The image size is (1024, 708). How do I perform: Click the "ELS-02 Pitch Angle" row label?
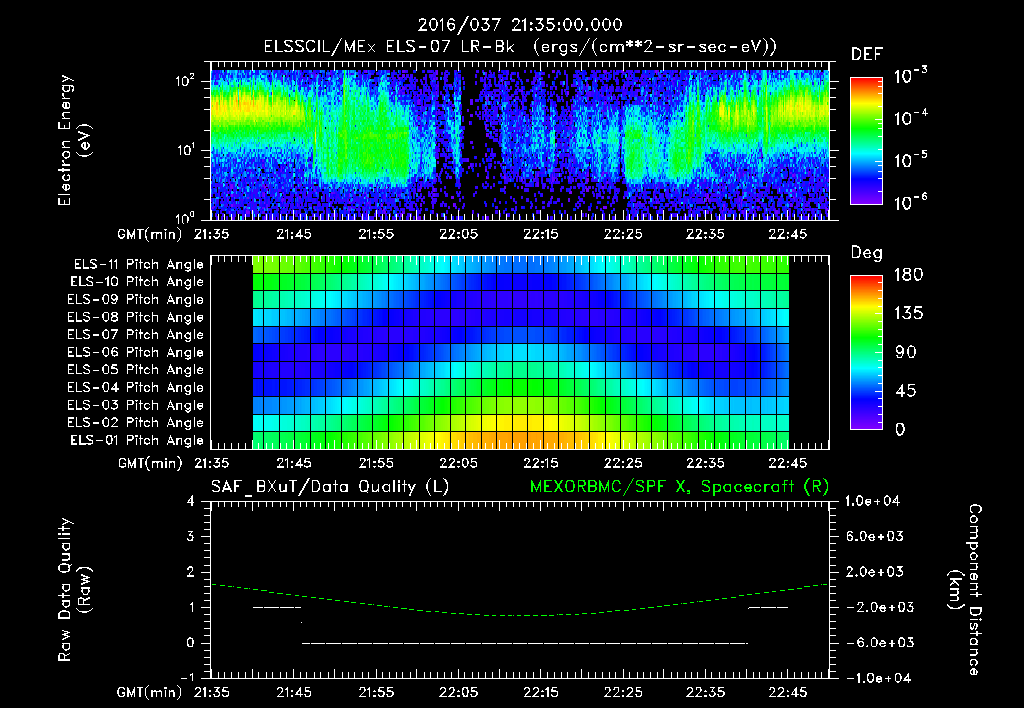point(135,423)
